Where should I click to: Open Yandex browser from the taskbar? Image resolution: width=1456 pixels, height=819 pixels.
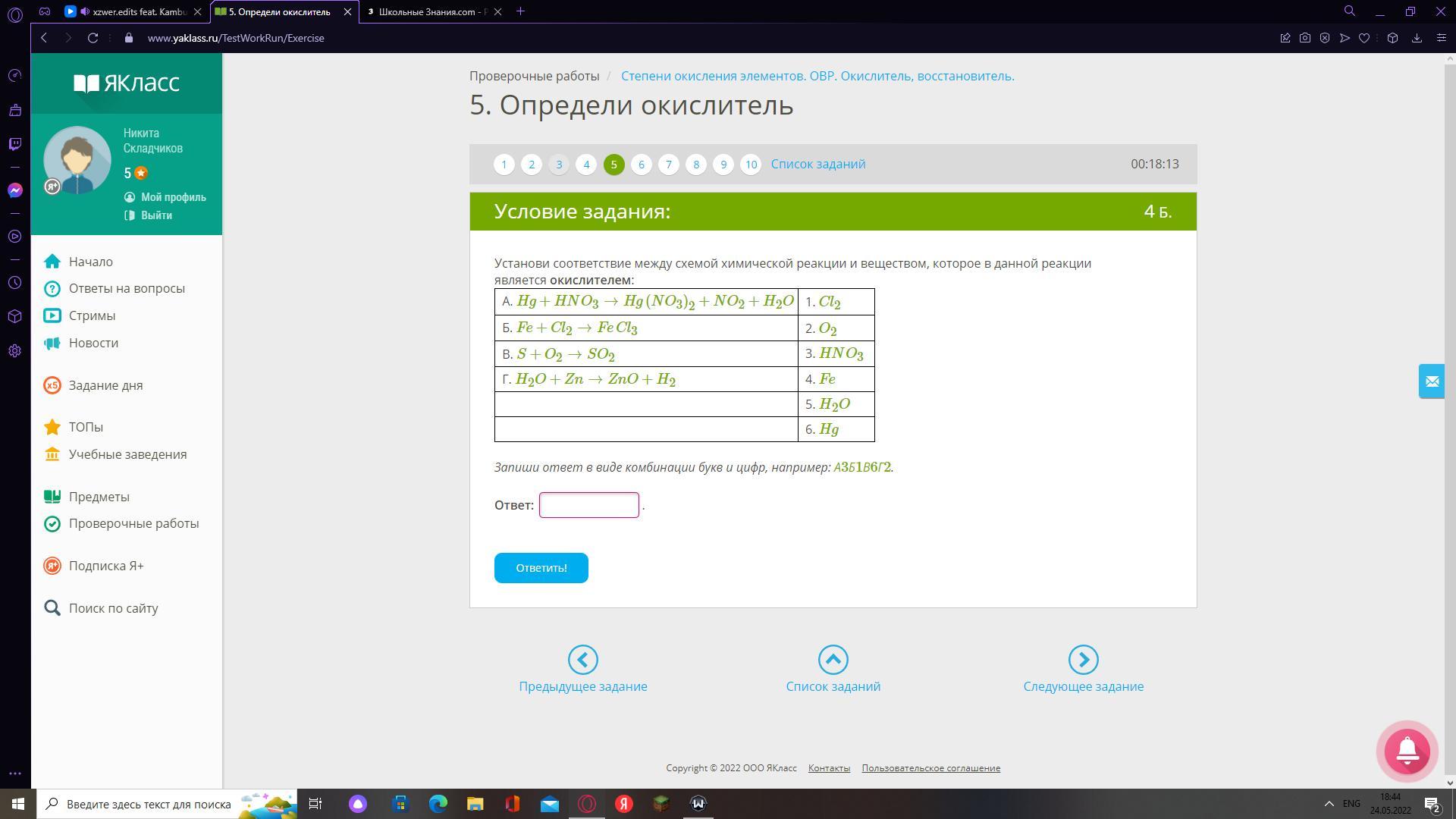(624, 804)
